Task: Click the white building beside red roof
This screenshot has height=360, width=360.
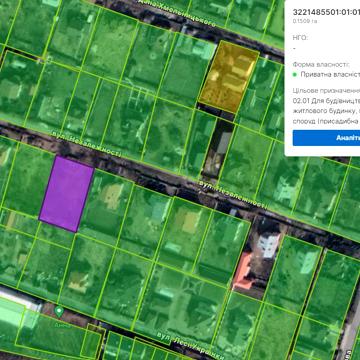Action: coord(269,245)
